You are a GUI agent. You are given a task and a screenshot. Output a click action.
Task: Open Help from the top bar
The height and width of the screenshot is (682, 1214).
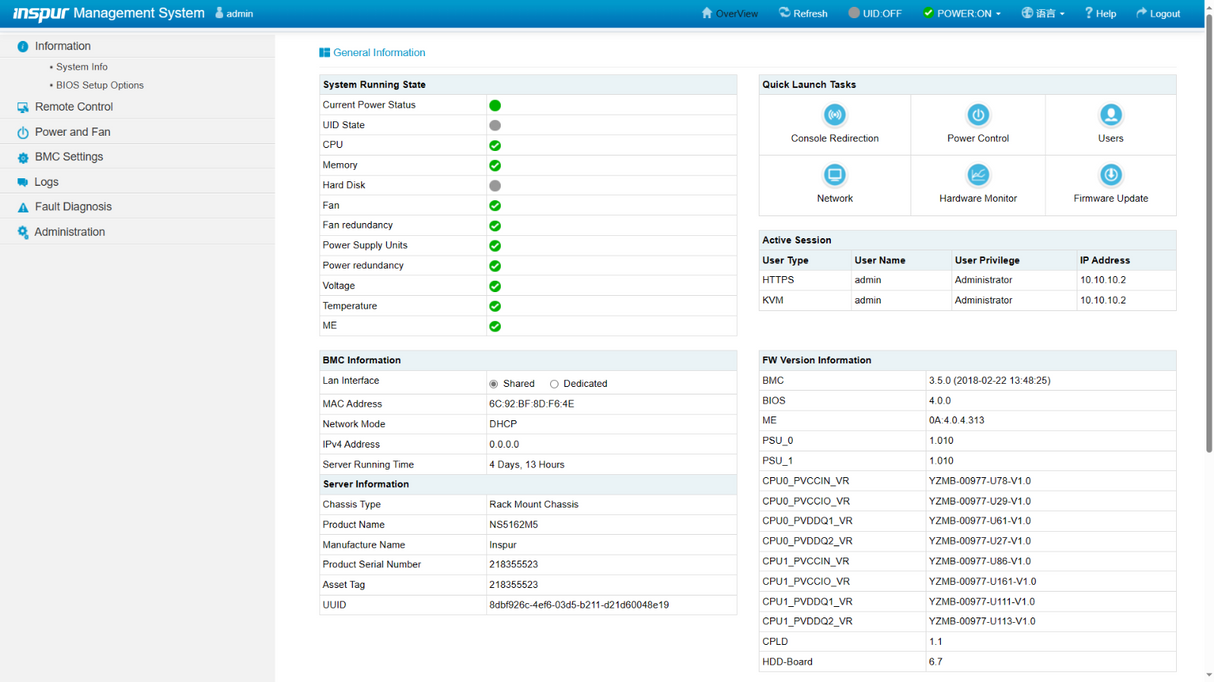click(1100, 13)
